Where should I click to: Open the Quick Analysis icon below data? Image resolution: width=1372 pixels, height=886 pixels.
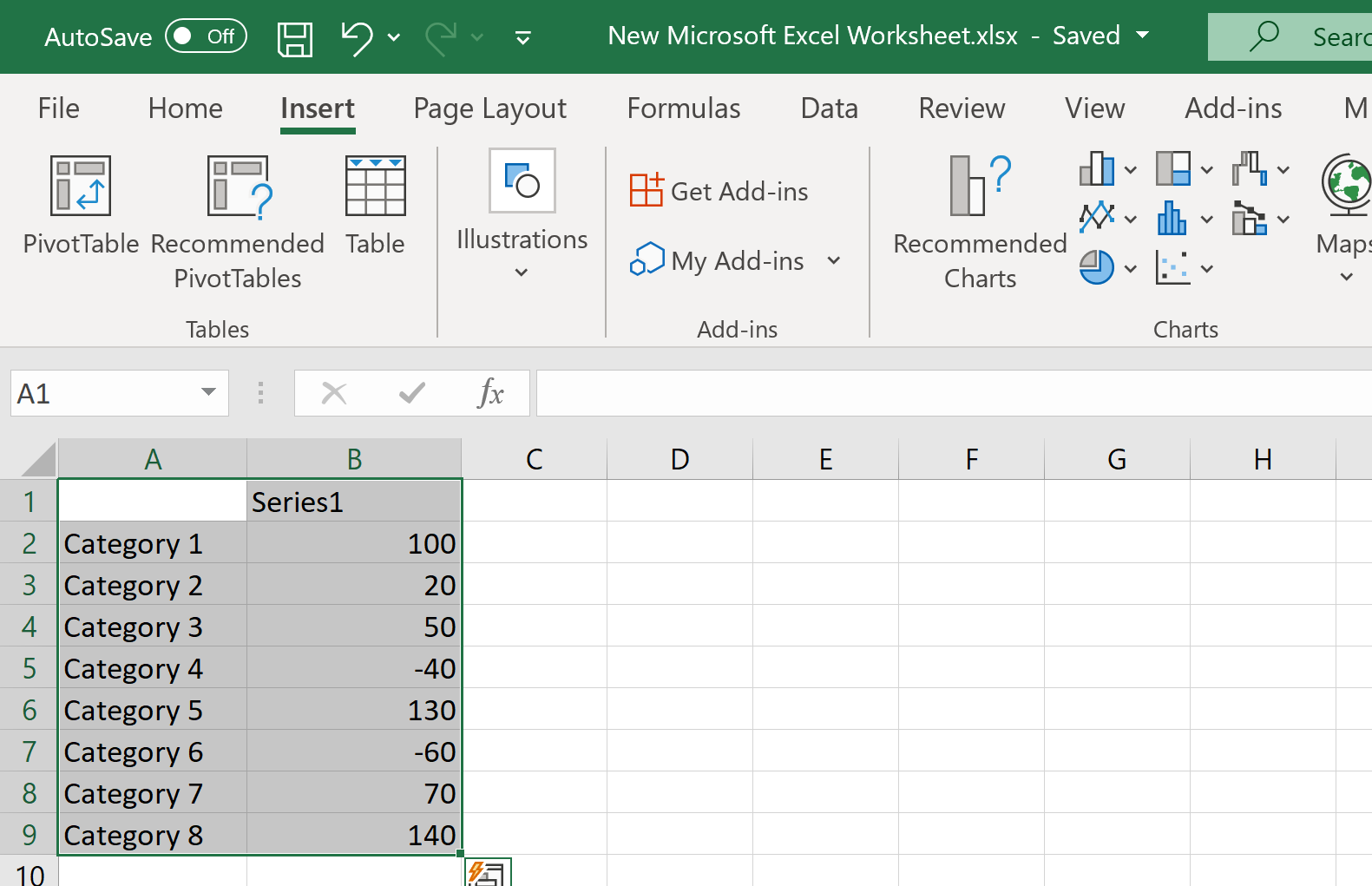coord(488,873)
